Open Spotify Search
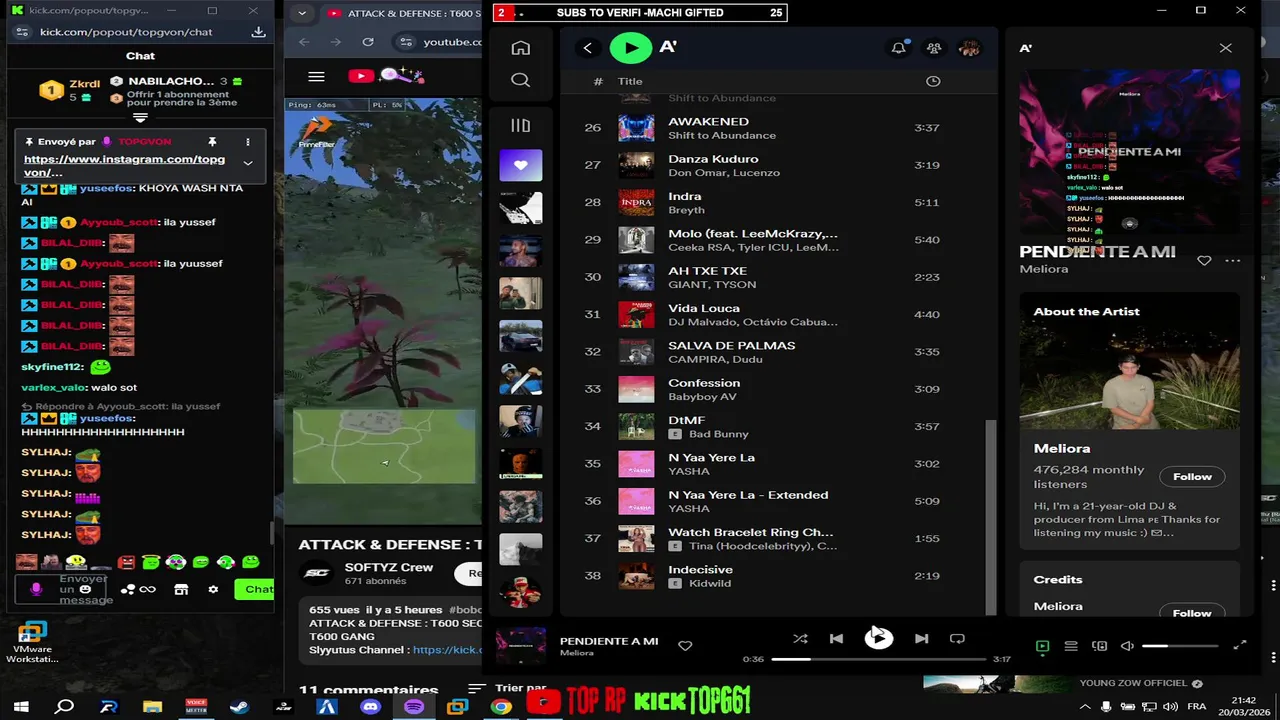The image size is (1280, 720). pos(520,80)
